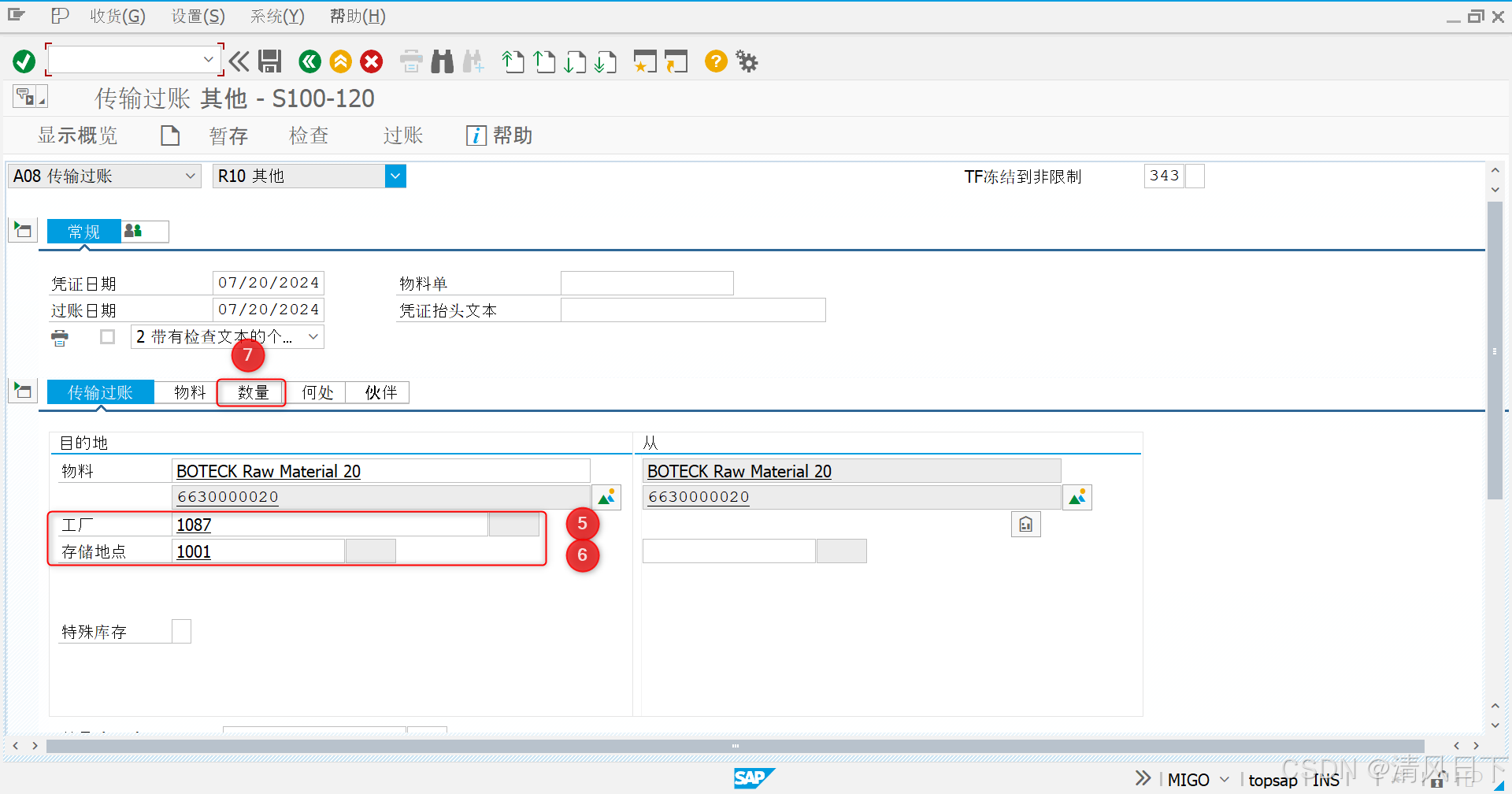Click the 凭证抬头文本 input field

tap(693, 310)
